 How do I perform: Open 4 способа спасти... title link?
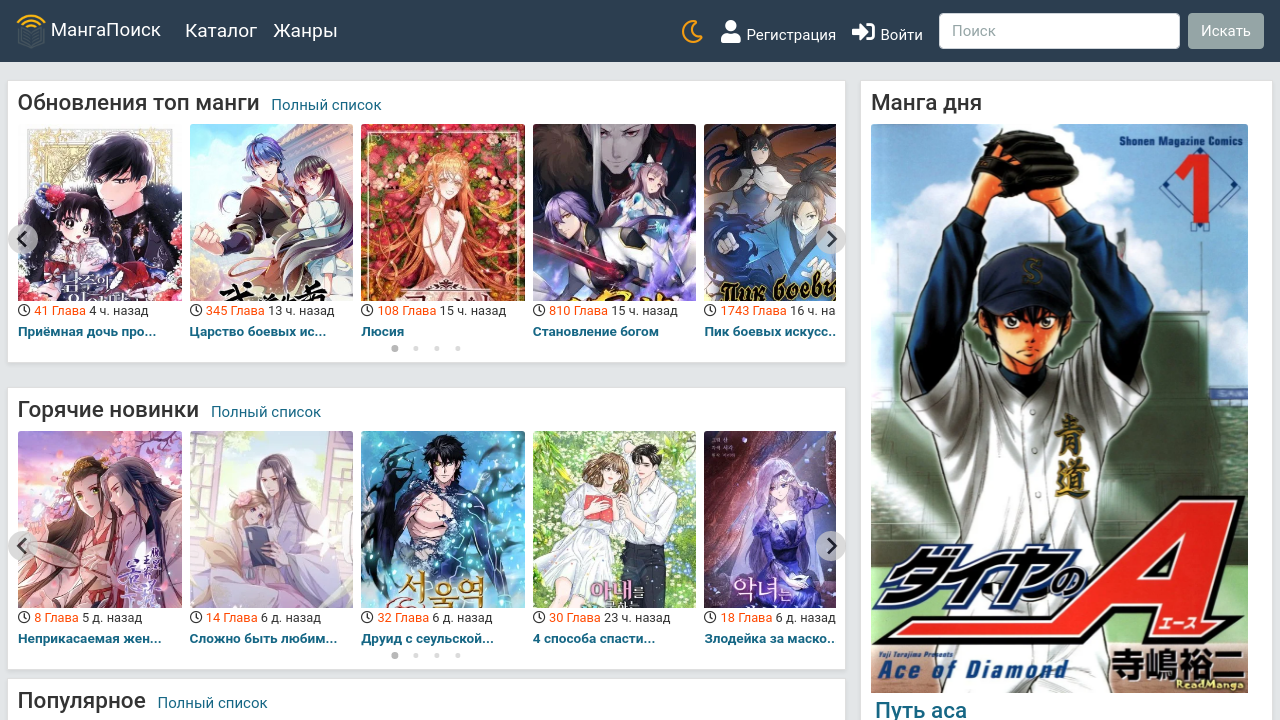click(594, 638)
